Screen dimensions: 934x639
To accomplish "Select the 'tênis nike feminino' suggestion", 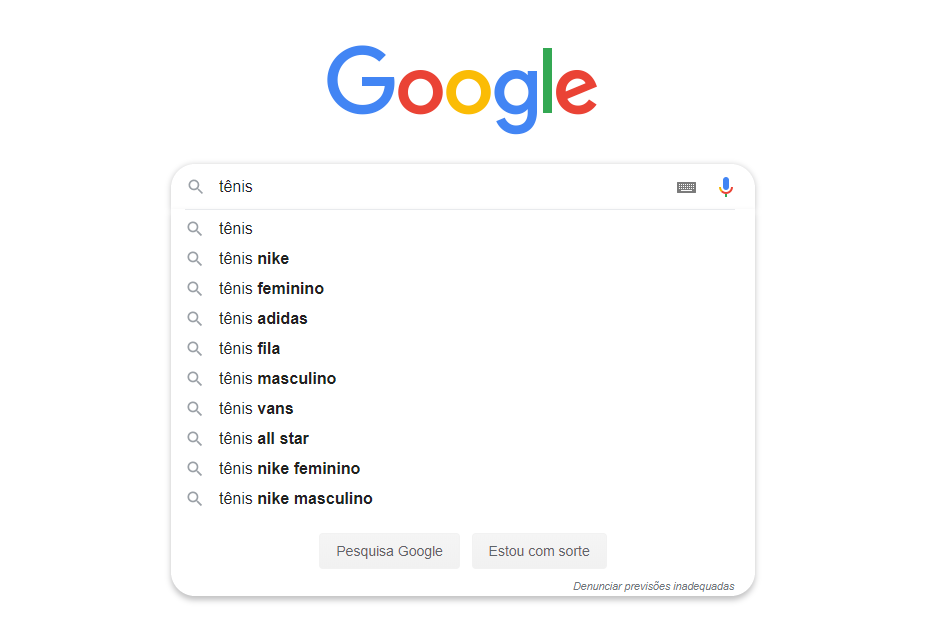I will [x=290, y=468].
